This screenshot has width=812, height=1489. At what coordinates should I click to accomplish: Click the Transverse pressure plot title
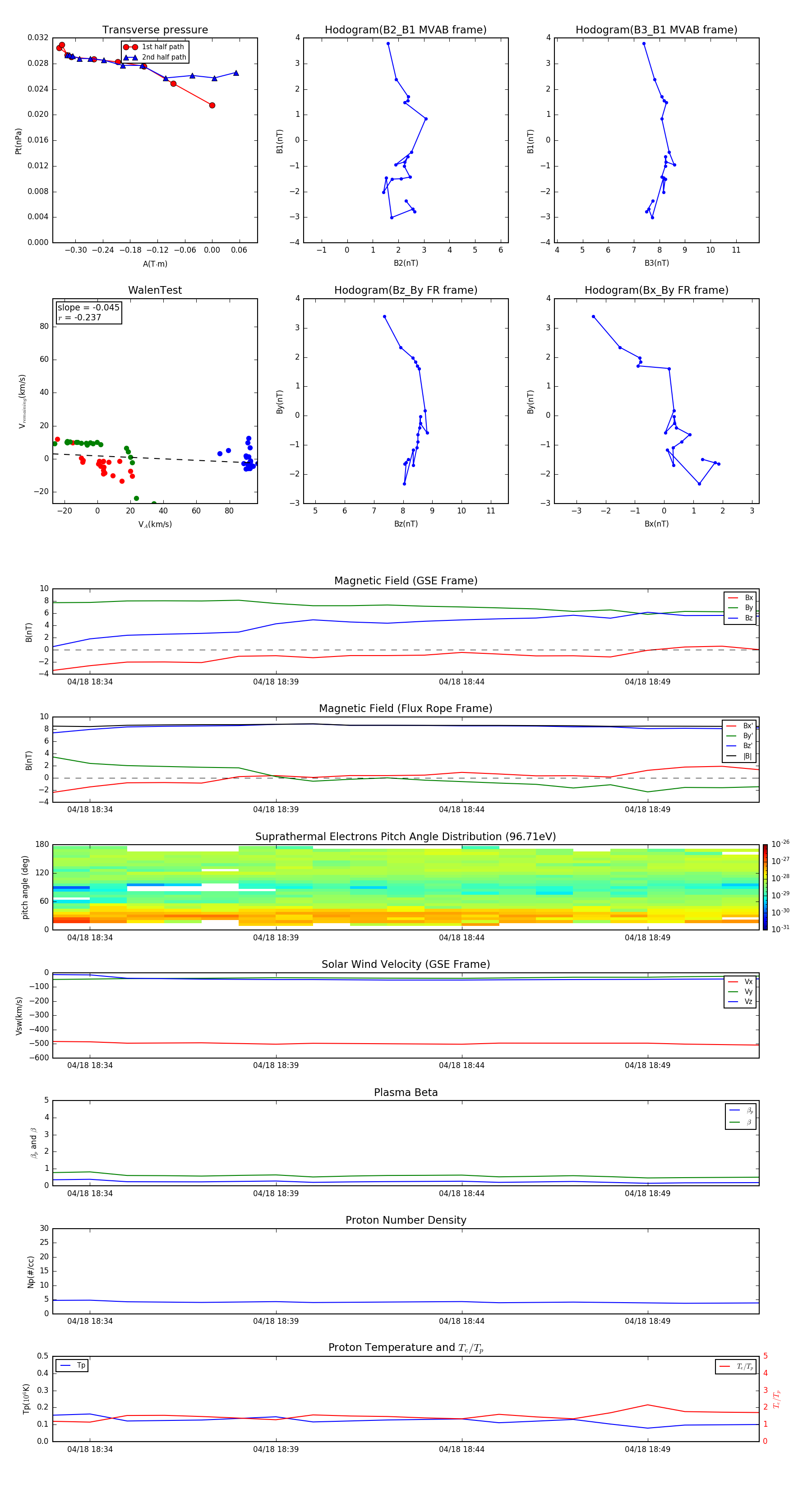coord(155,29)
